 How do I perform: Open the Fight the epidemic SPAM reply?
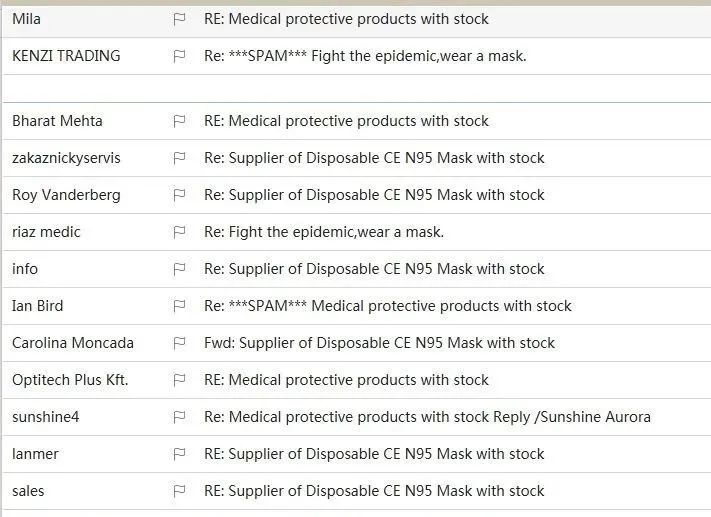coord(364,56)
